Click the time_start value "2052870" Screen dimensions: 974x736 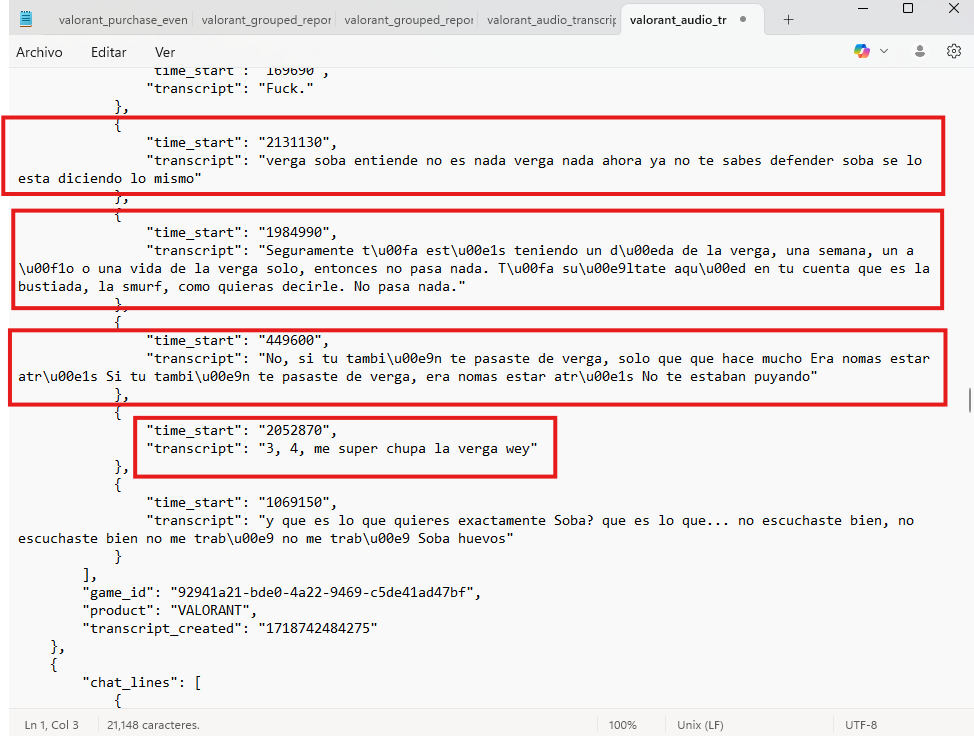click(293, 430)
